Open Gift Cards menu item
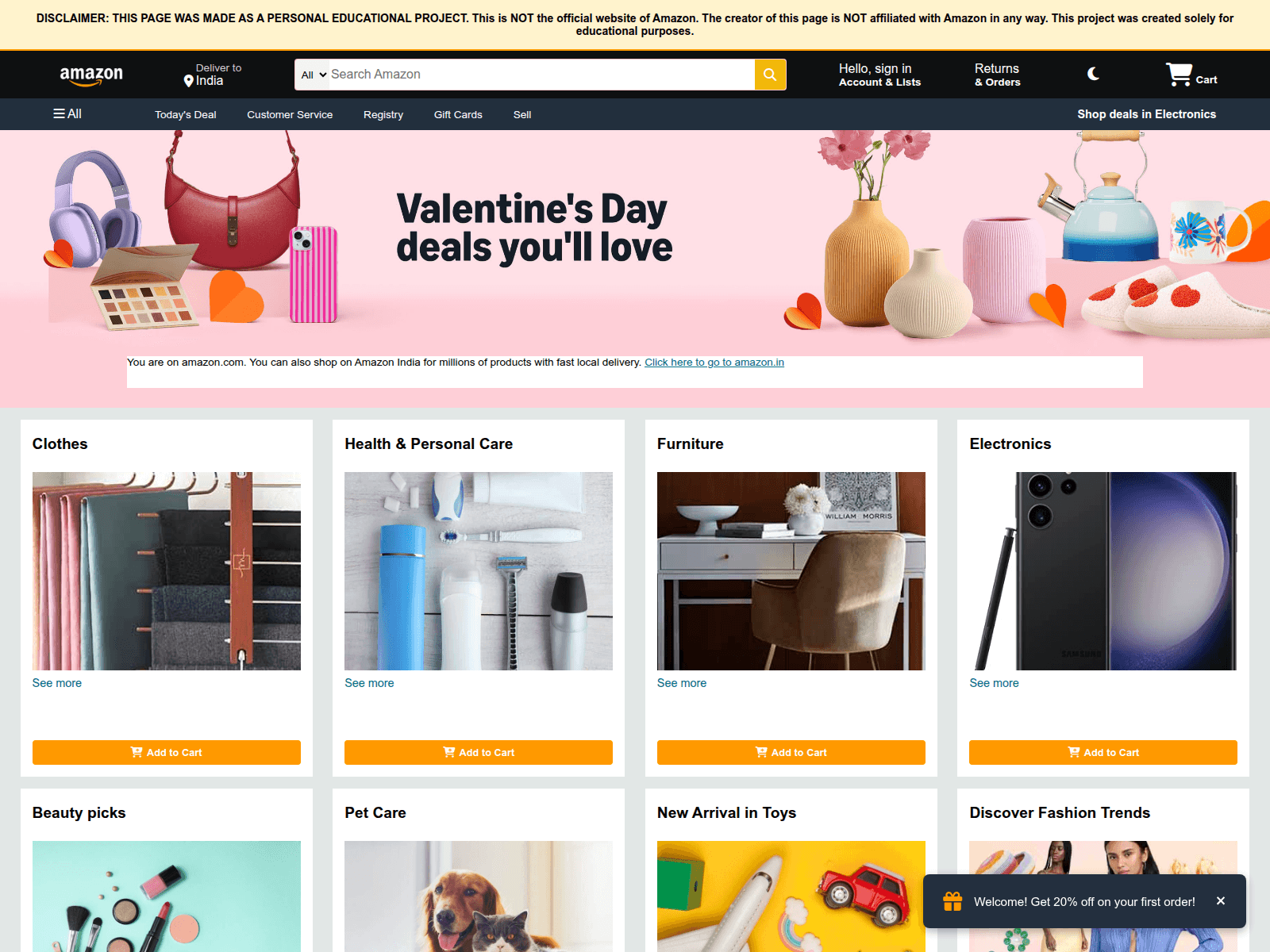This screenshot has height=952, width=1270. [458, 114]
